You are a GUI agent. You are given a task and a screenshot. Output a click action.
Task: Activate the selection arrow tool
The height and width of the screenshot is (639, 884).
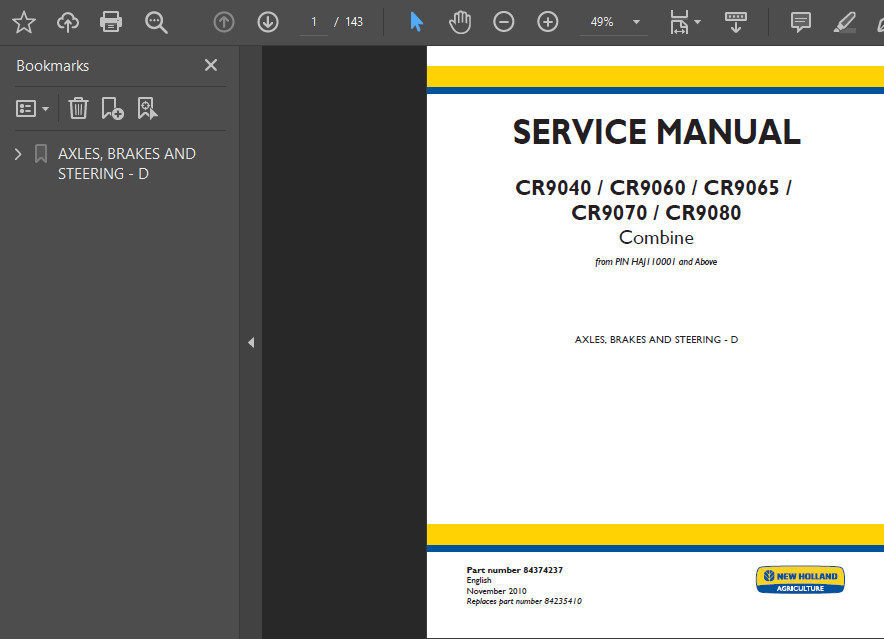click(x=417, y=22)
